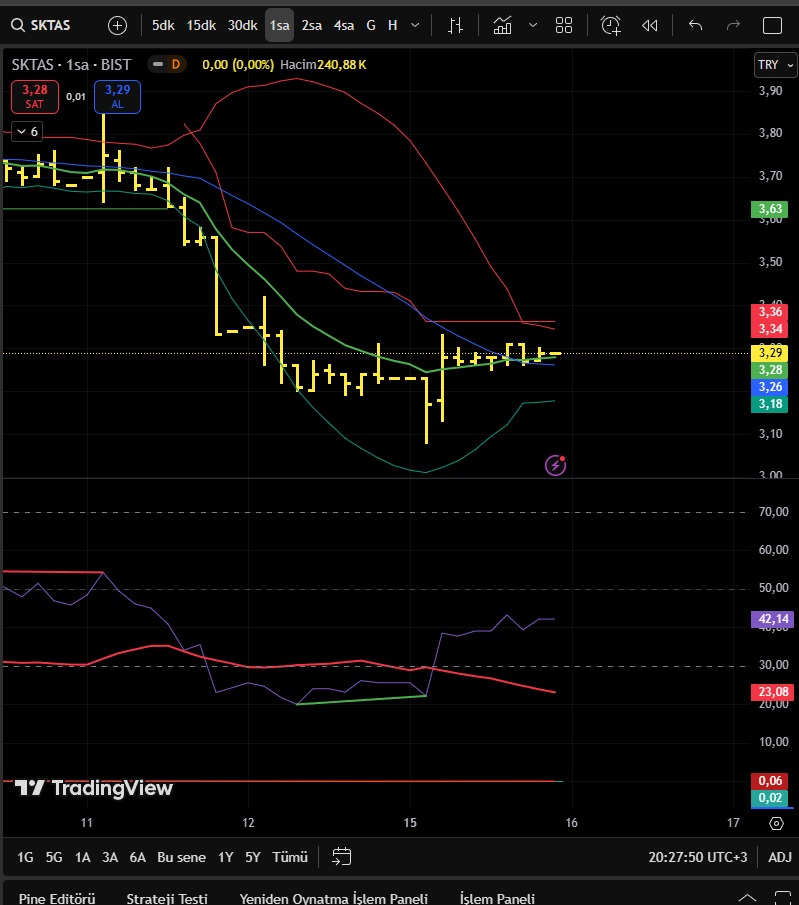799x905 pixels.
Task: Create an alert with the clock icon
Action: pyautogui.click(x=611, y=25)
